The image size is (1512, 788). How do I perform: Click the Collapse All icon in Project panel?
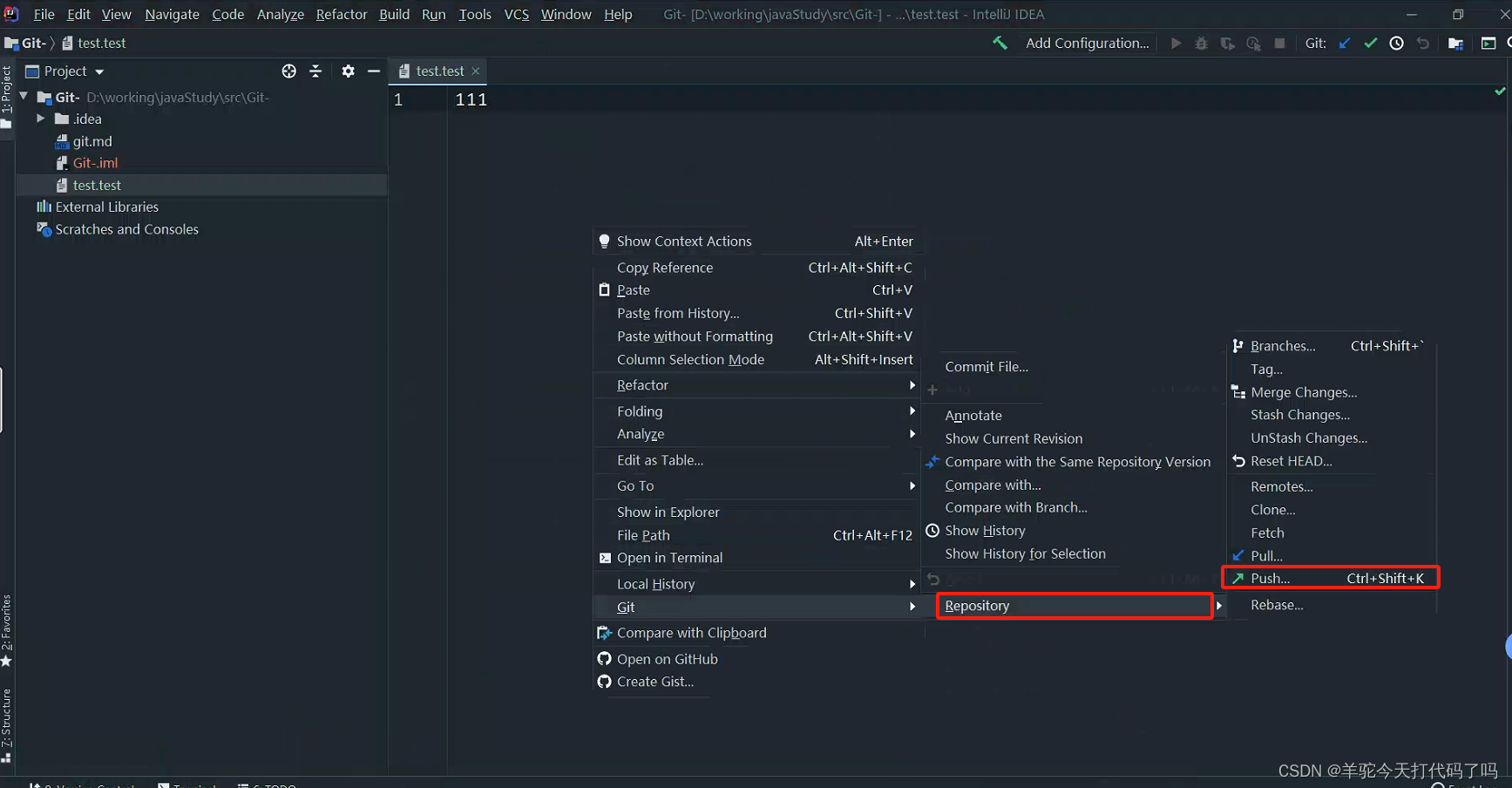(316, 71)
